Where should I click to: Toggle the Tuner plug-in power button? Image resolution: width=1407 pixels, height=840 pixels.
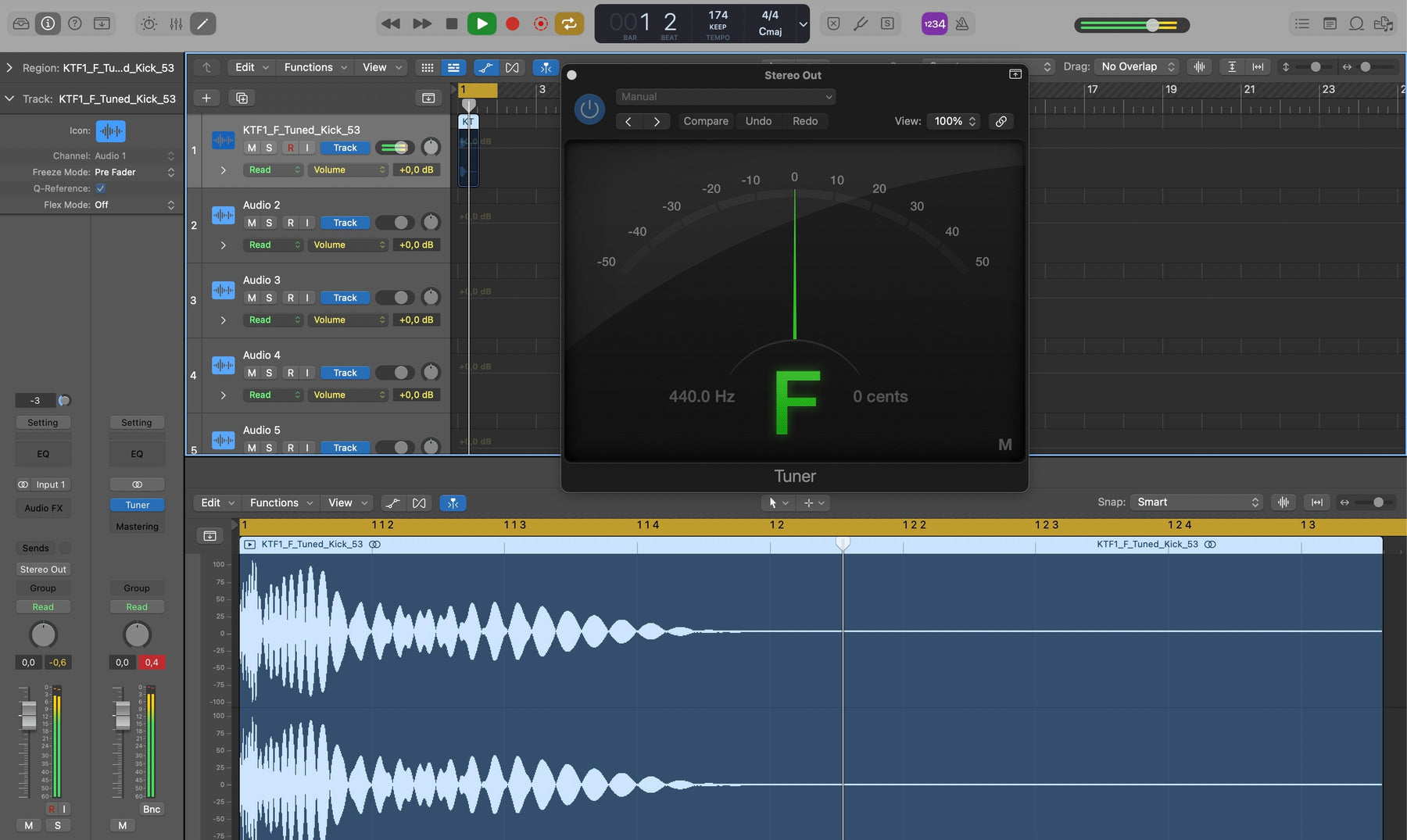click(x=589, y=109)
